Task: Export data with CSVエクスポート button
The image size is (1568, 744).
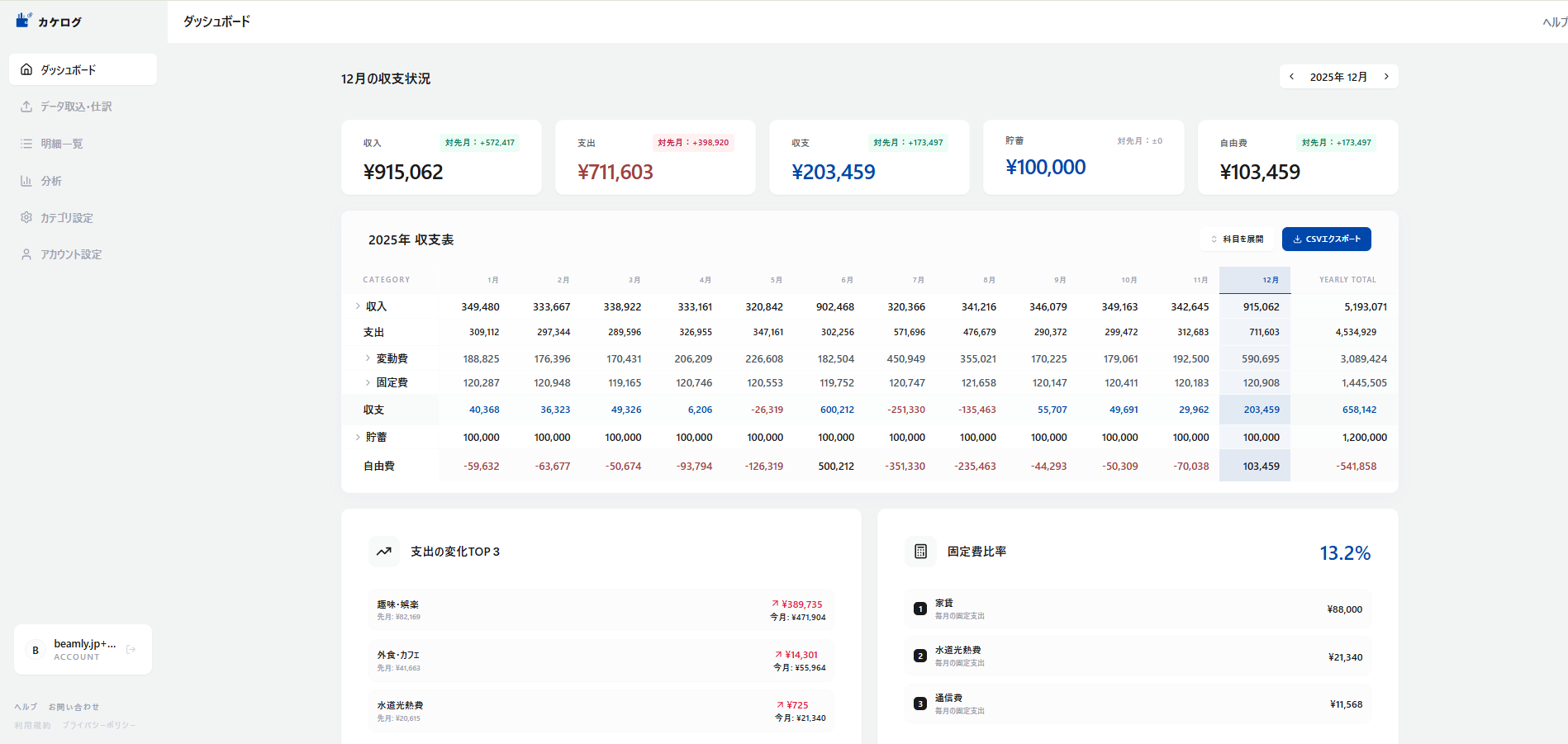Action: [x=1327, y=239]
